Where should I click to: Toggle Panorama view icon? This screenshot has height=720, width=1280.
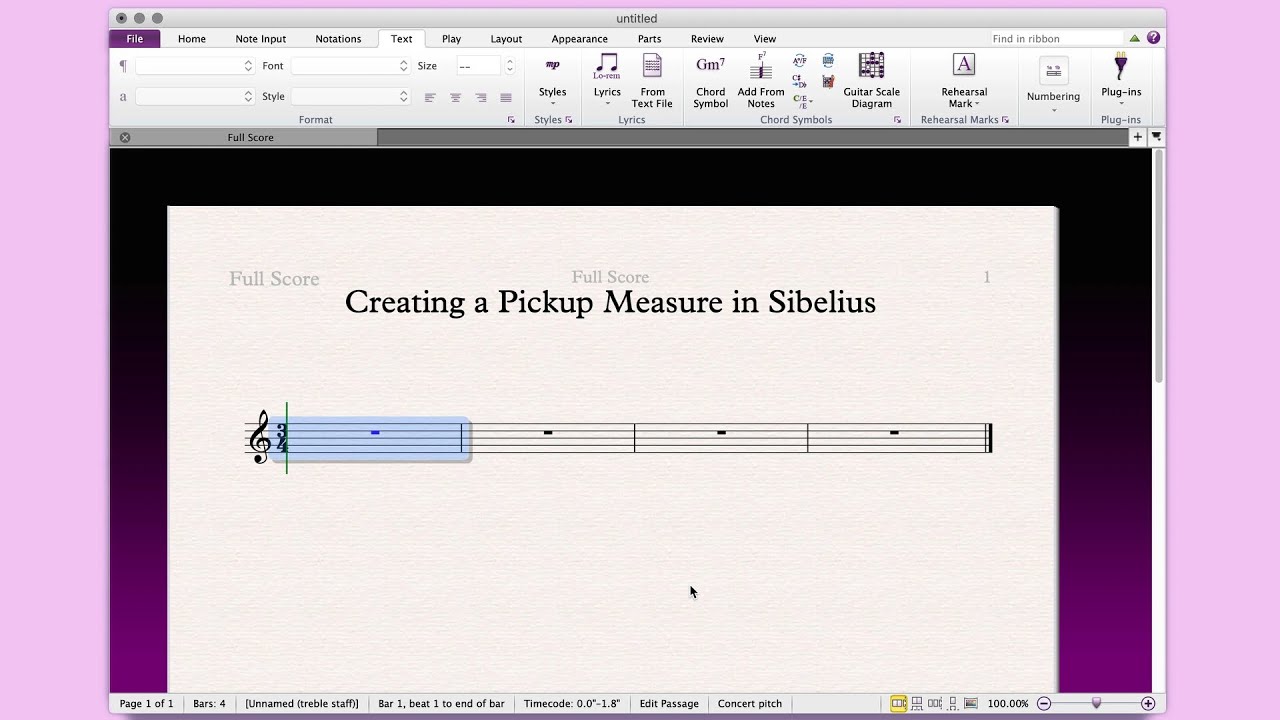tap(971, 703)
